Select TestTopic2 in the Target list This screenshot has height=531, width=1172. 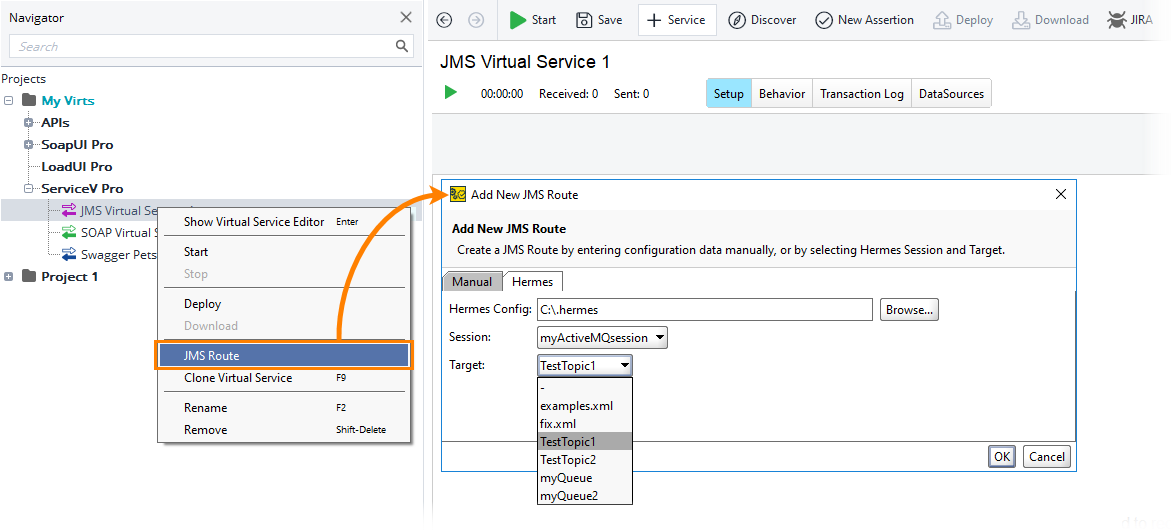pyautogui.click(x=585, y=460)
